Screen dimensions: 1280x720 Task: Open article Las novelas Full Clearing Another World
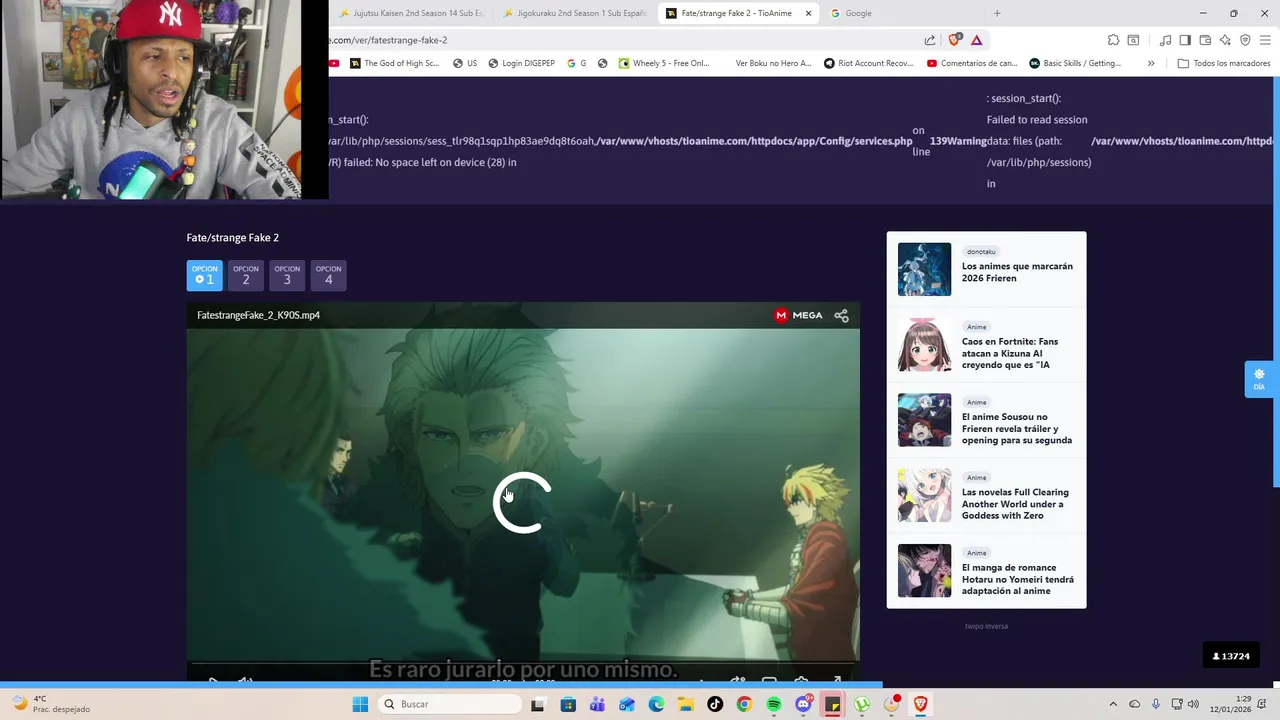click(x=1015, y=504)
